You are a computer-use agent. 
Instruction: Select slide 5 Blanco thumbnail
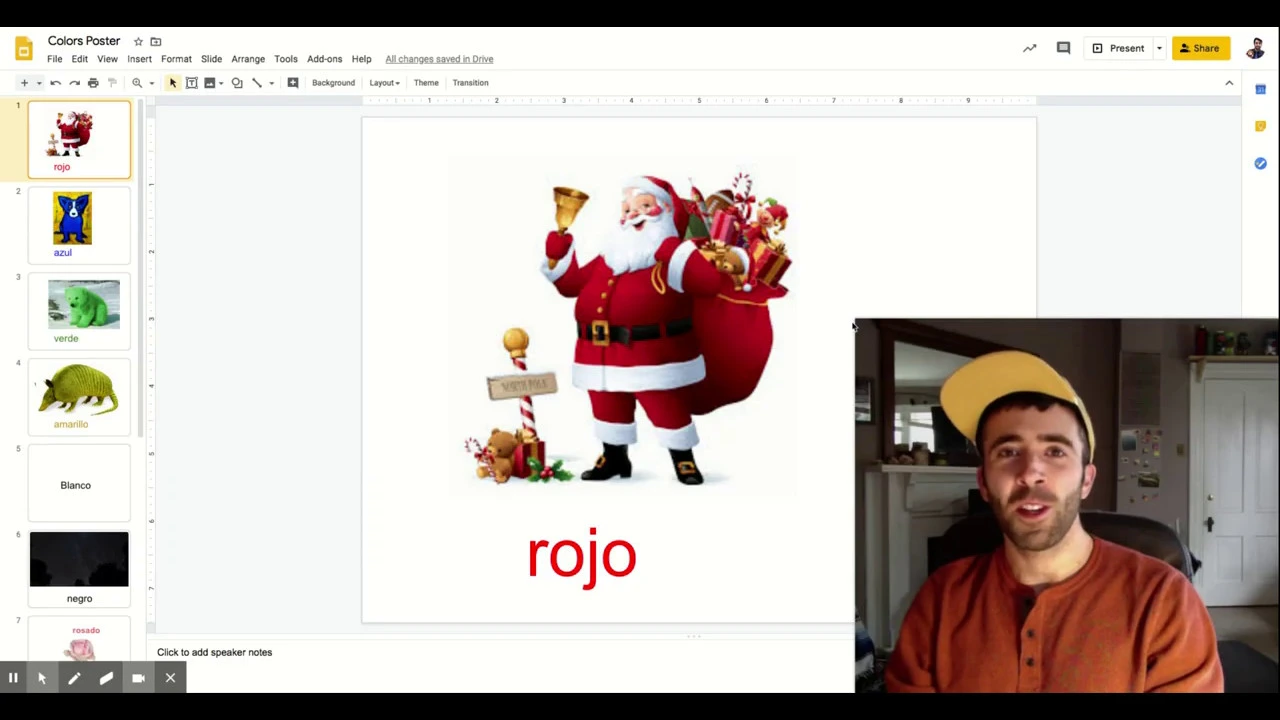coord(79,483)
